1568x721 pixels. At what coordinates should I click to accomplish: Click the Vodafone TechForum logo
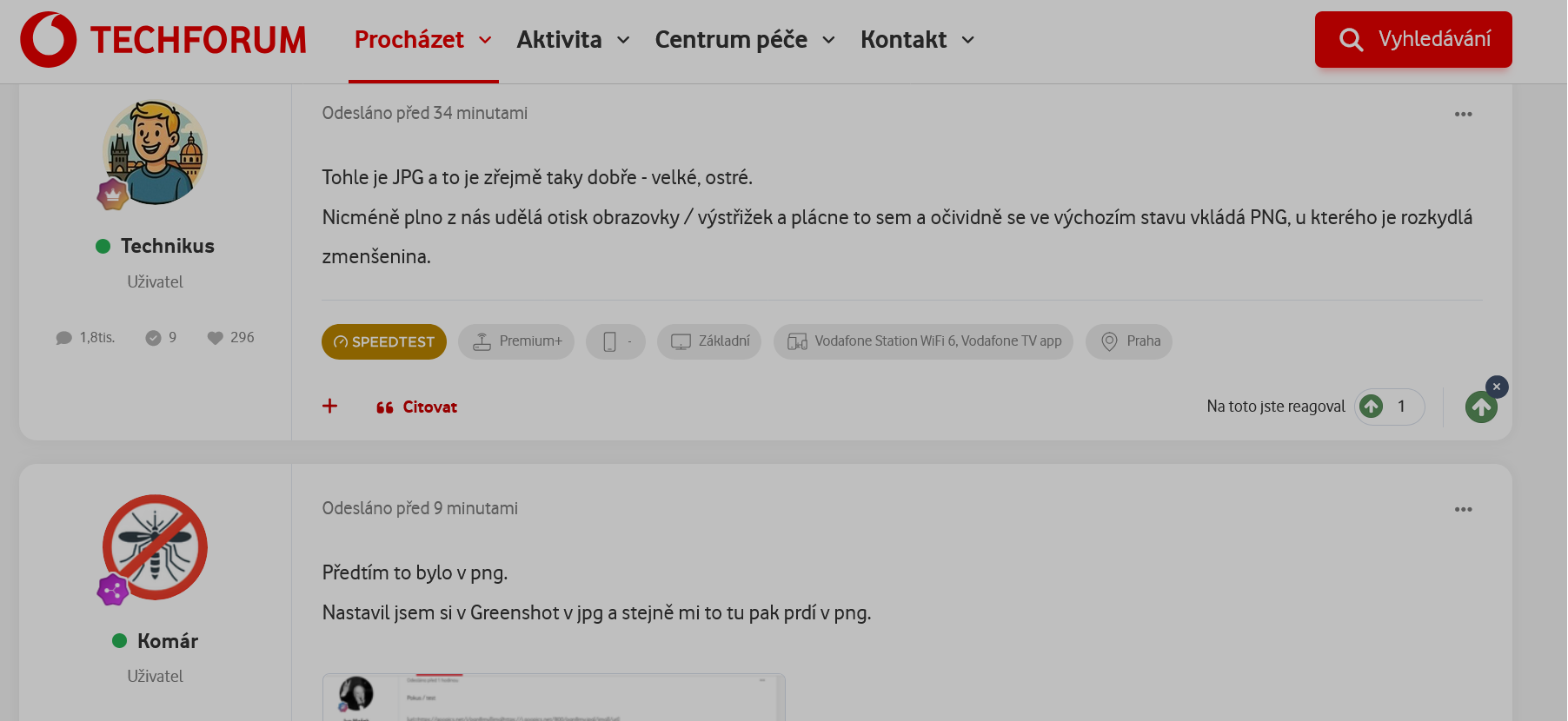click(x=163, y=40)
